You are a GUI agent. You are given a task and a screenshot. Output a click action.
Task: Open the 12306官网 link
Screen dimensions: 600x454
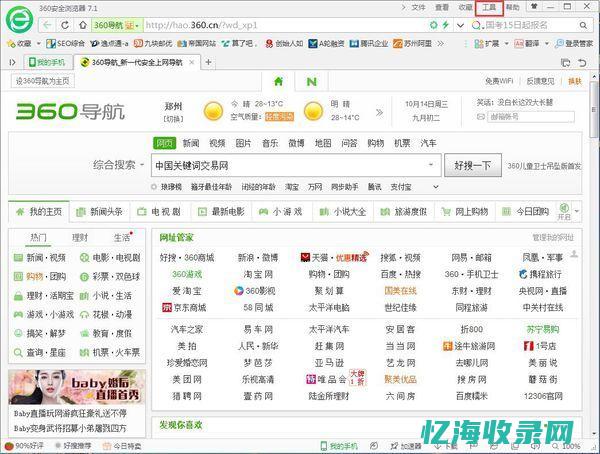pyautogui.click(x=543, y=396)
